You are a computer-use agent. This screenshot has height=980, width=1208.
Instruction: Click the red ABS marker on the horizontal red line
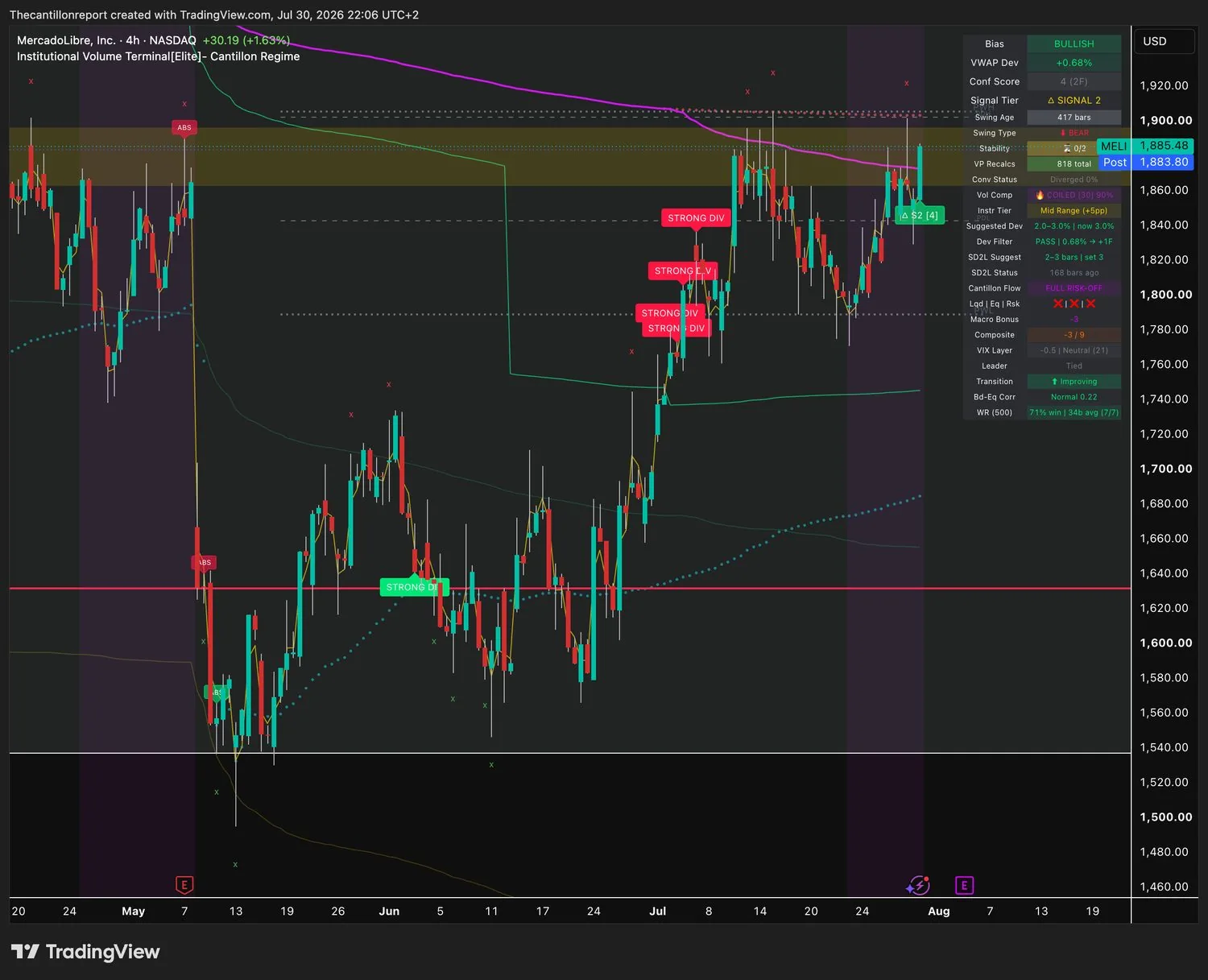(204, 562)
